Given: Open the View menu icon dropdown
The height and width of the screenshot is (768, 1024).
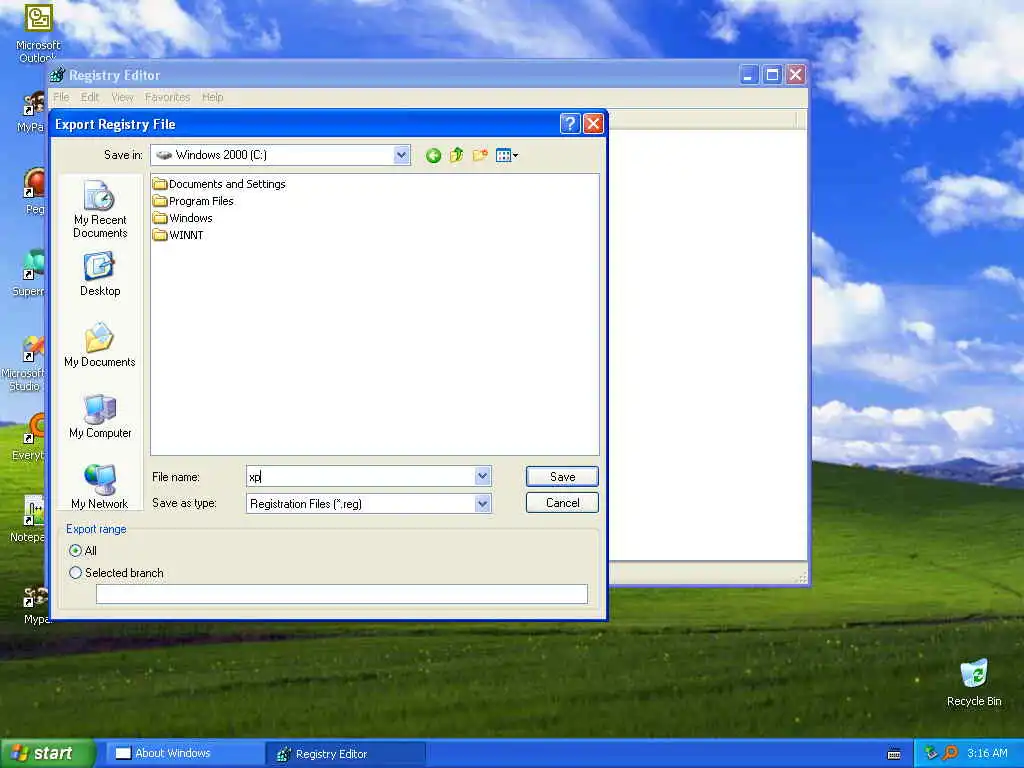Looking at the screenshot, I should (507, 155).
